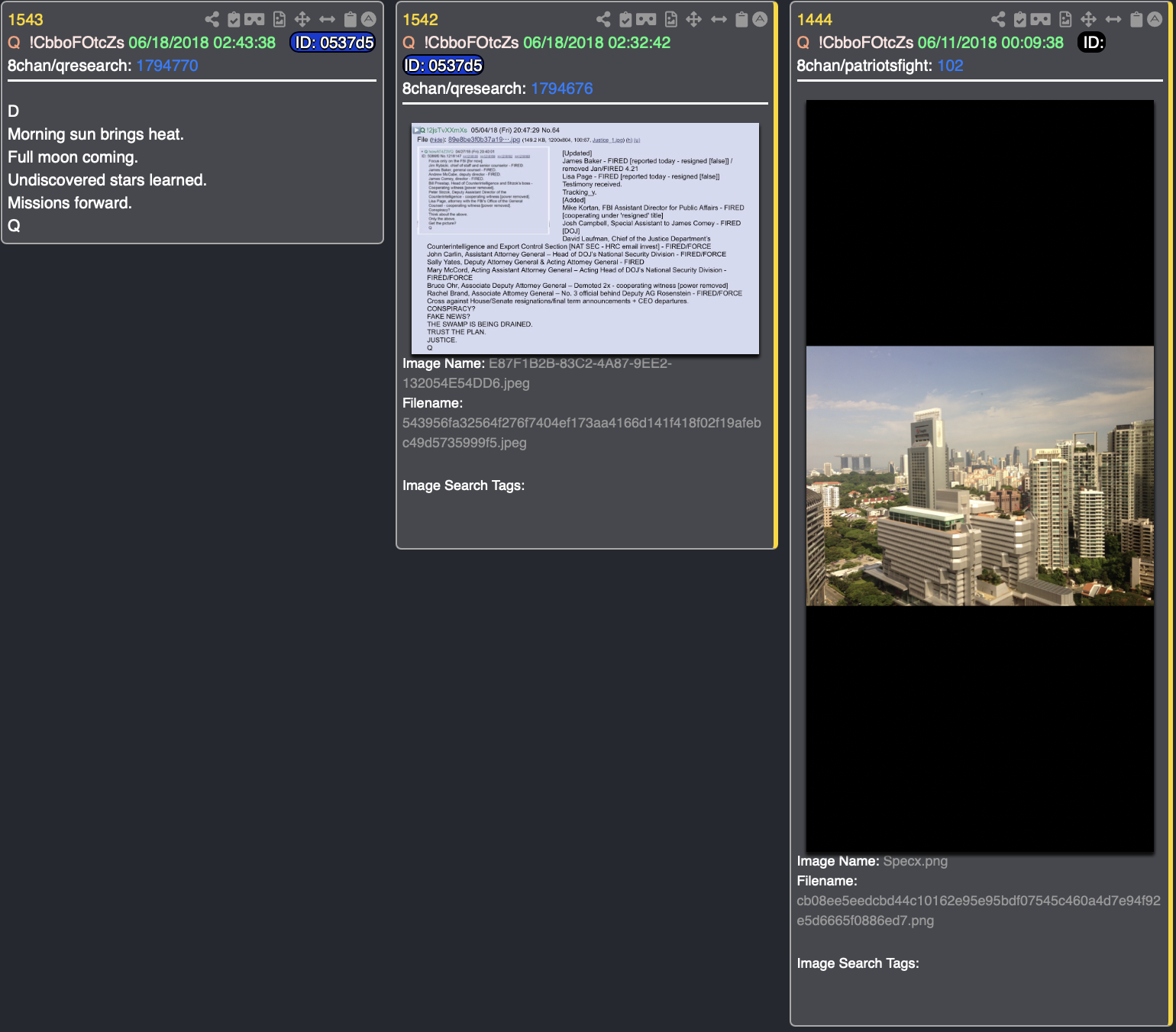Viewport: 1176px width, 1032px height.
Task: Click round A logo icon on post 1542
Action: tap(760, 19)
